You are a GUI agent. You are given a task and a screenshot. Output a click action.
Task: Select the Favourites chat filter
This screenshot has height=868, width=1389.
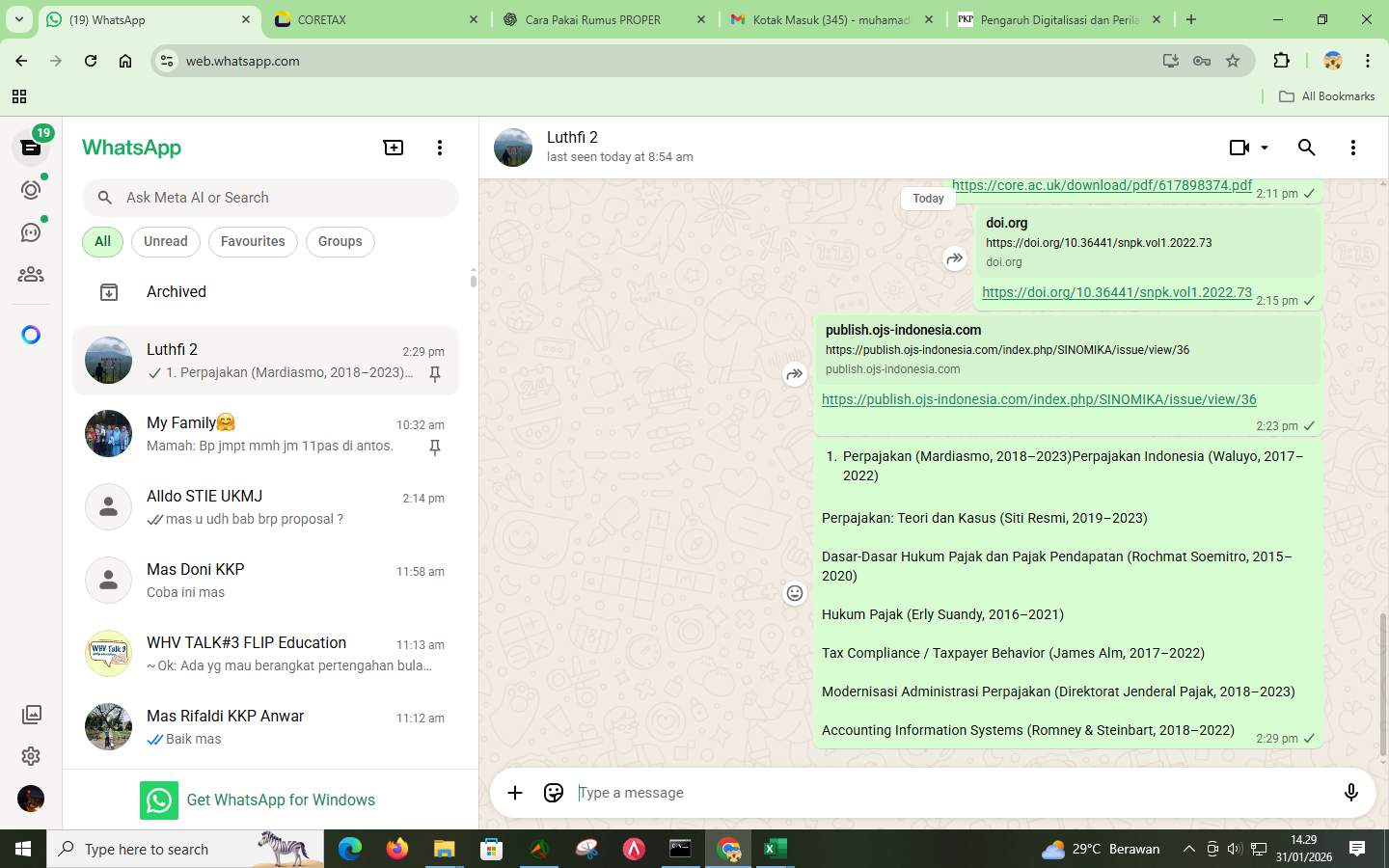coord(253,241)
